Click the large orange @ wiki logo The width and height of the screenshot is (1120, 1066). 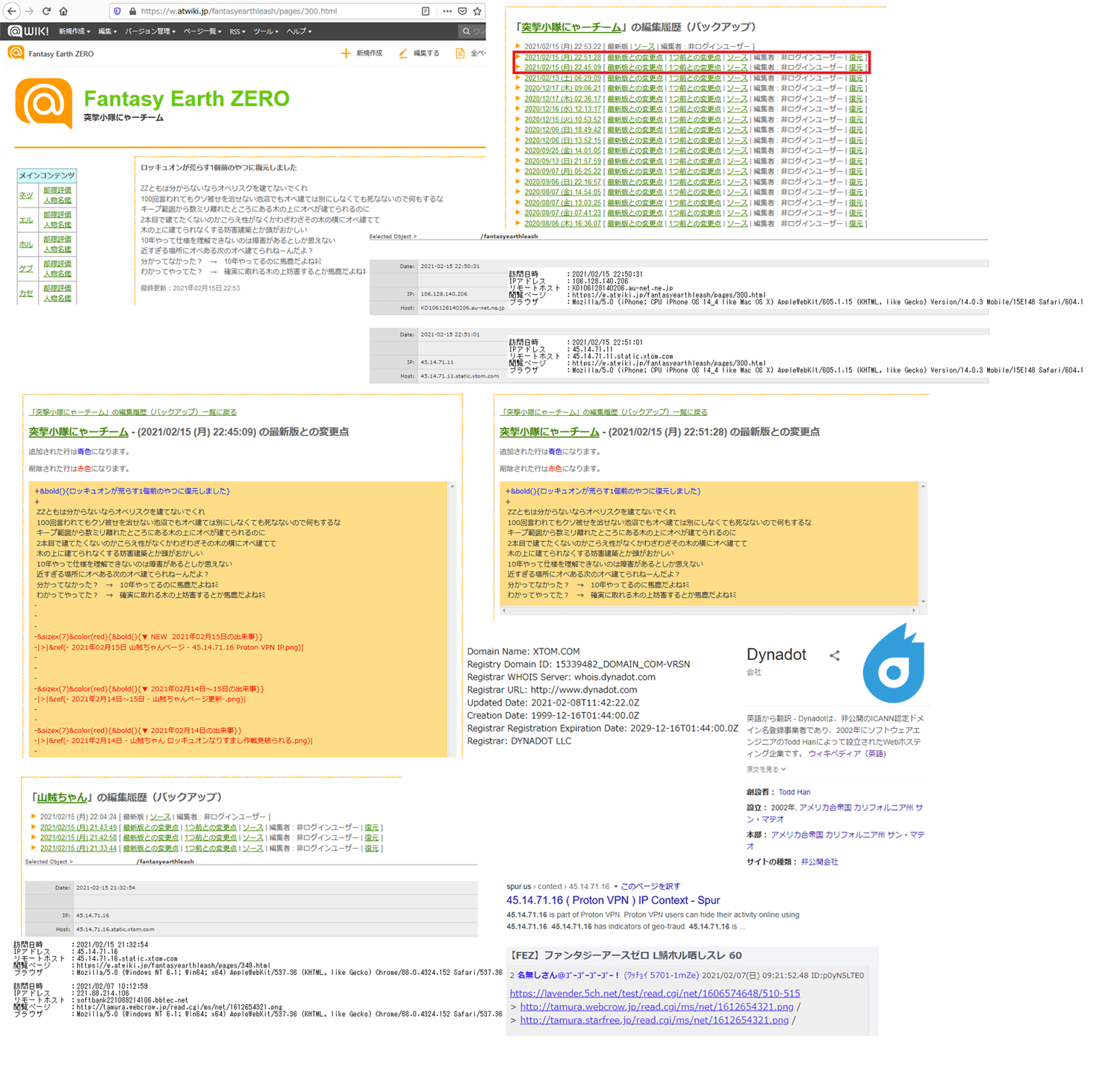coord(44,103)
